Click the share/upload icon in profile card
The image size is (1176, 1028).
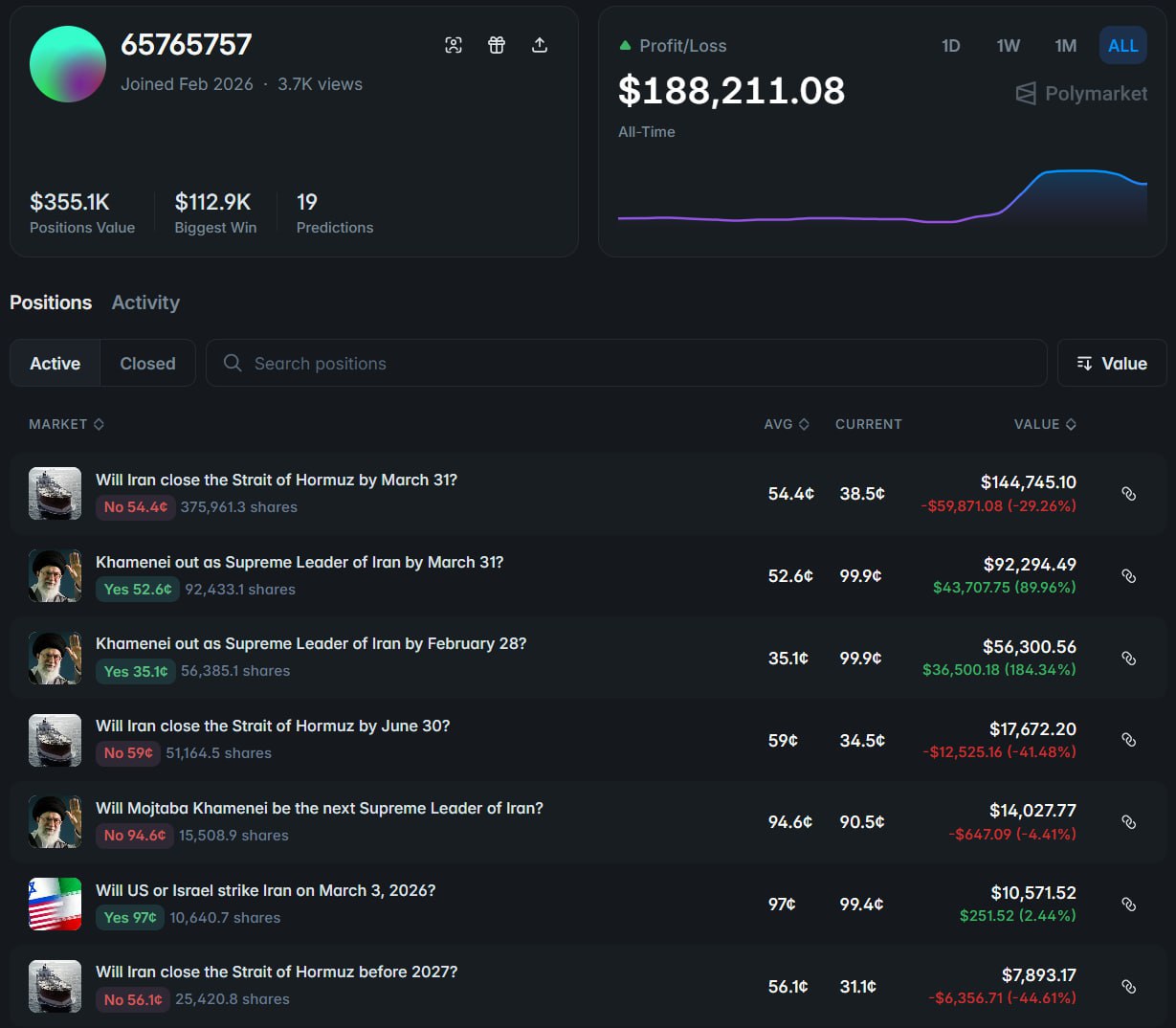coord(540,45)
